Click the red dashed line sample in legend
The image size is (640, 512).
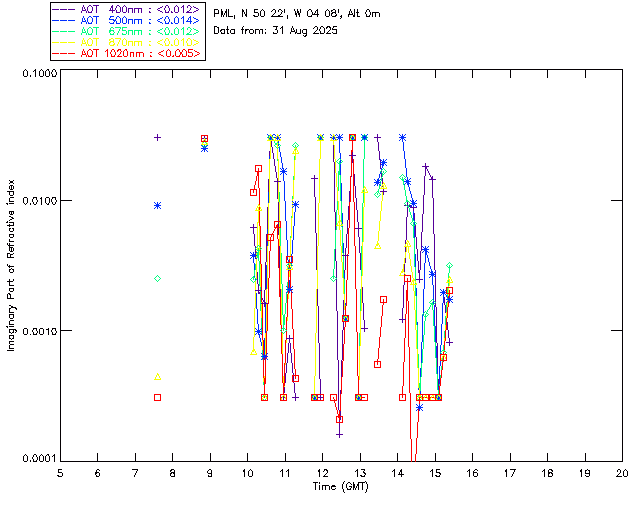pyautogui.click(x=64, y=53)
